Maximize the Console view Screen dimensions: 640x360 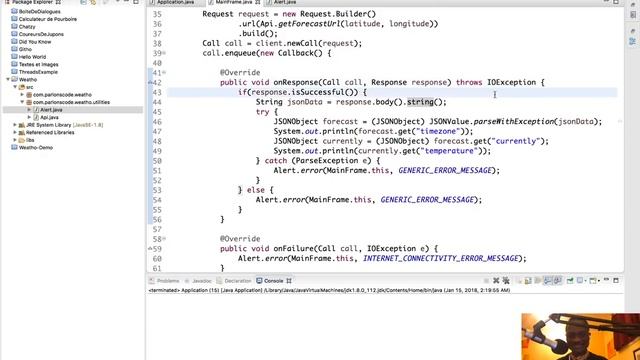coord(616,280)
